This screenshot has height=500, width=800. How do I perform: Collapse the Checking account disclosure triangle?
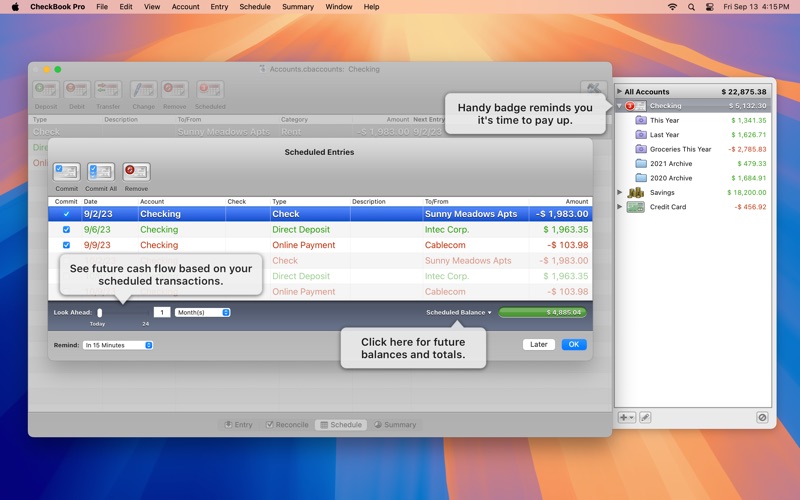click(619, 106)
